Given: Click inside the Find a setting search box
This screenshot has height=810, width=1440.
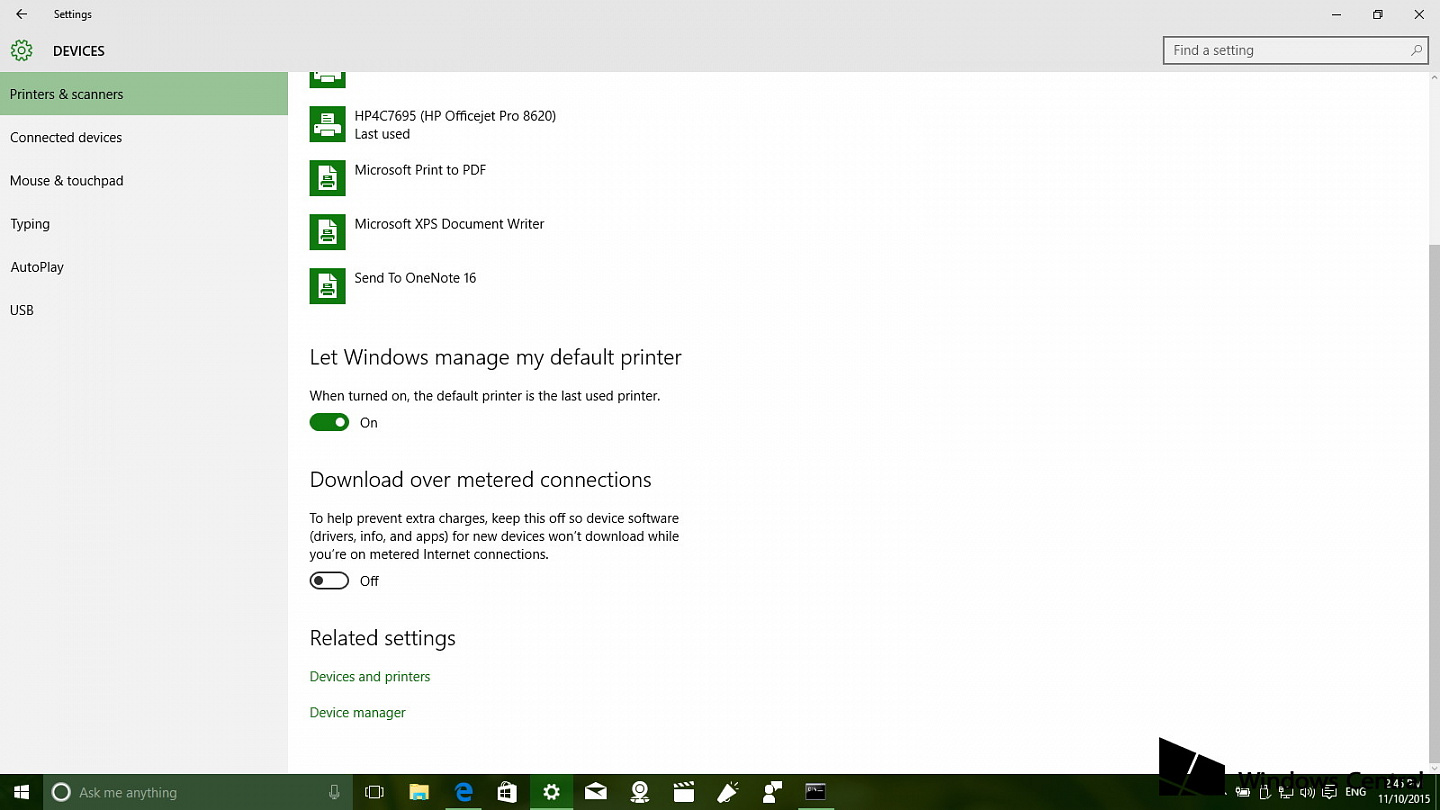Looking at the screenshot, I should 1295,50.
